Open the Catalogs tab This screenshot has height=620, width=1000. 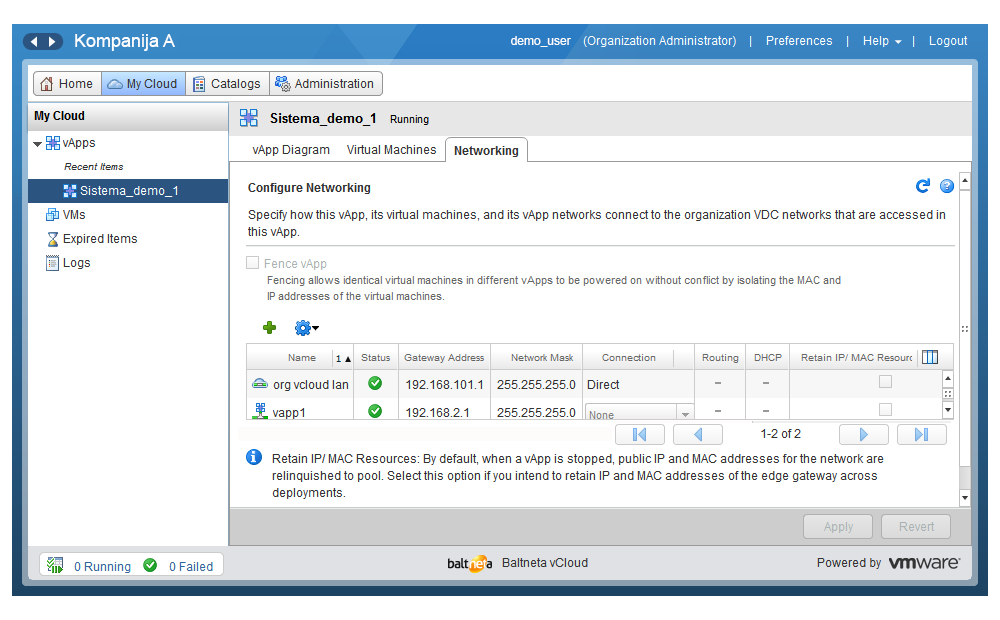227,84
